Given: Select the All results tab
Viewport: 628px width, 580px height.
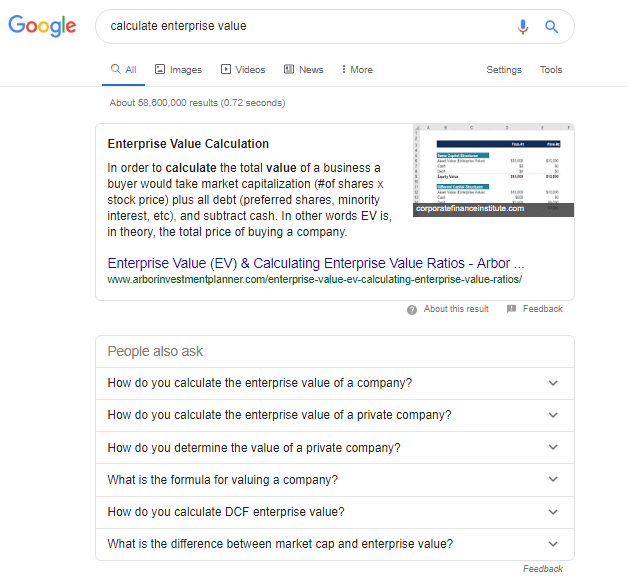Looking at the screenshot, I should 124,70.
